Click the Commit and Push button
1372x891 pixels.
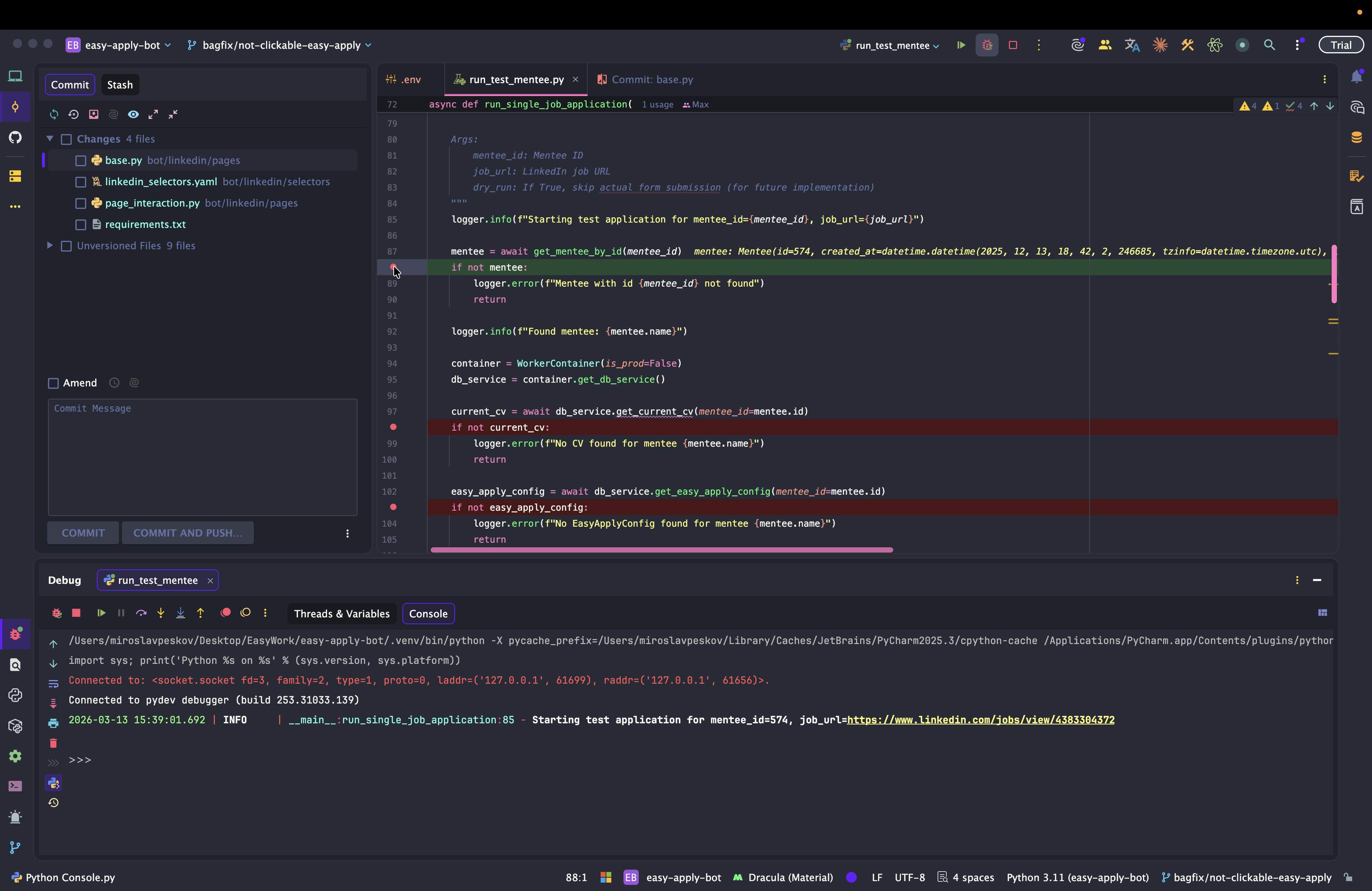click(188, 533)
